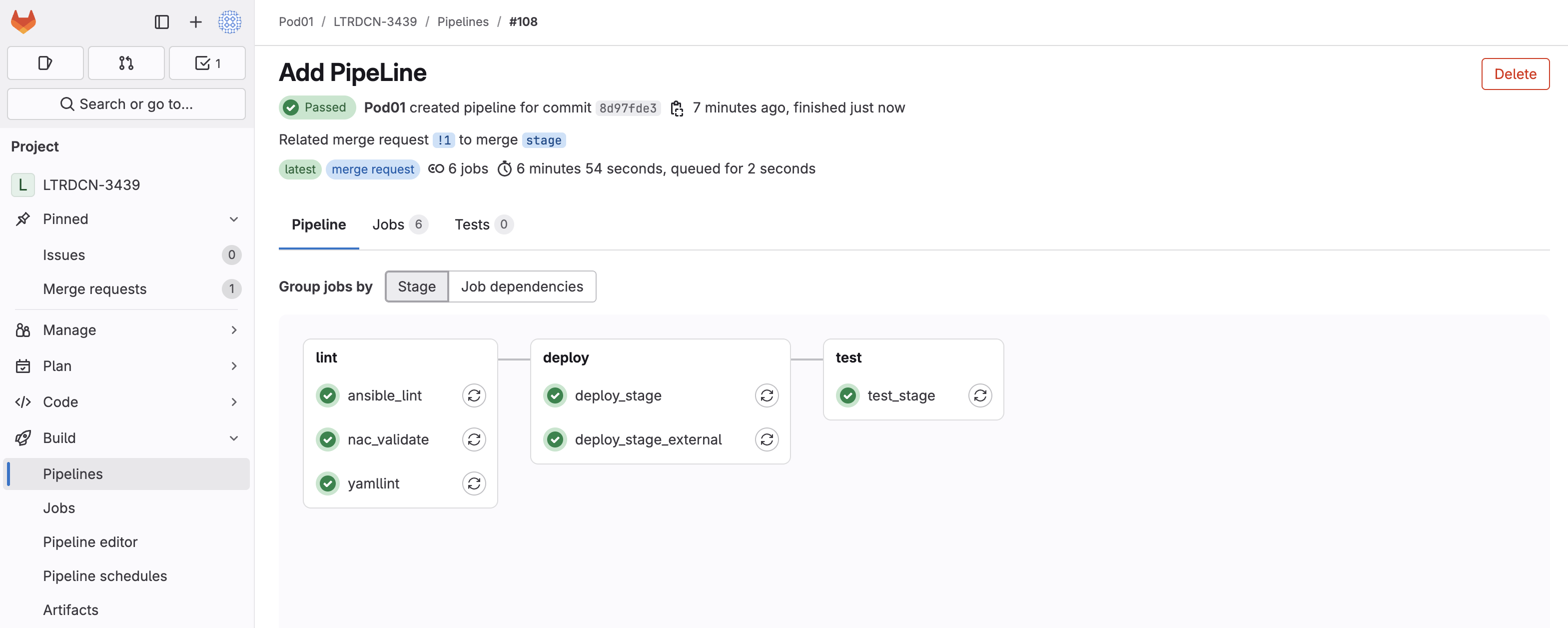Screen dimensions: 1568x628
Task: Delete this pipeline
Action: [x=1515, y=74]
